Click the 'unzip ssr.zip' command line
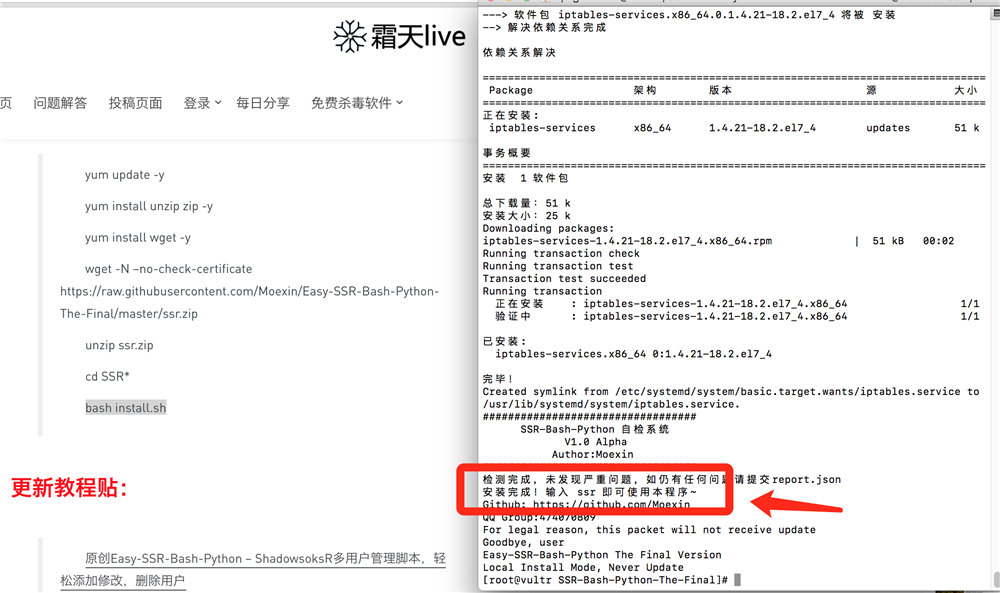This screenshot has width=1000, height=593. pos(119,345)
